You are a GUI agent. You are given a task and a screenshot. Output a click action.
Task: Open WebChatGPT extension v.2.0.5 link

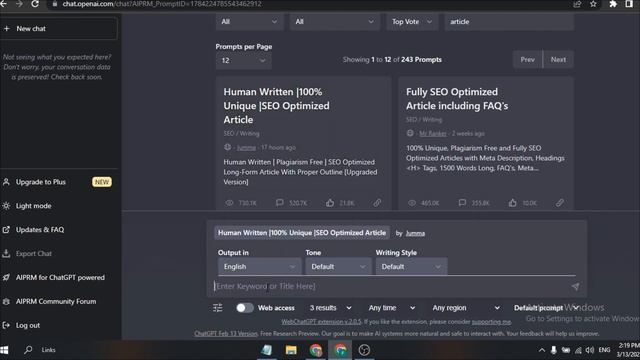321,322
